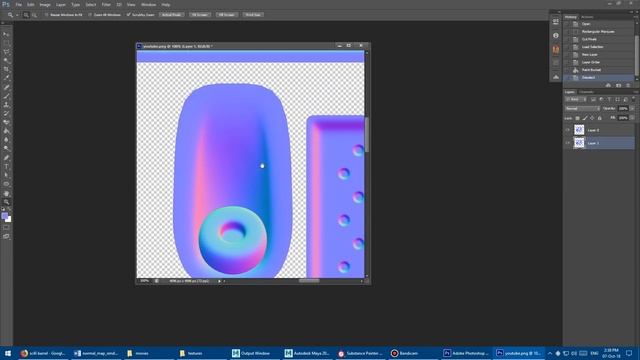The image size is (640, 360).
Task: Select the Dodge tool
Action: [x=6, y=149]
